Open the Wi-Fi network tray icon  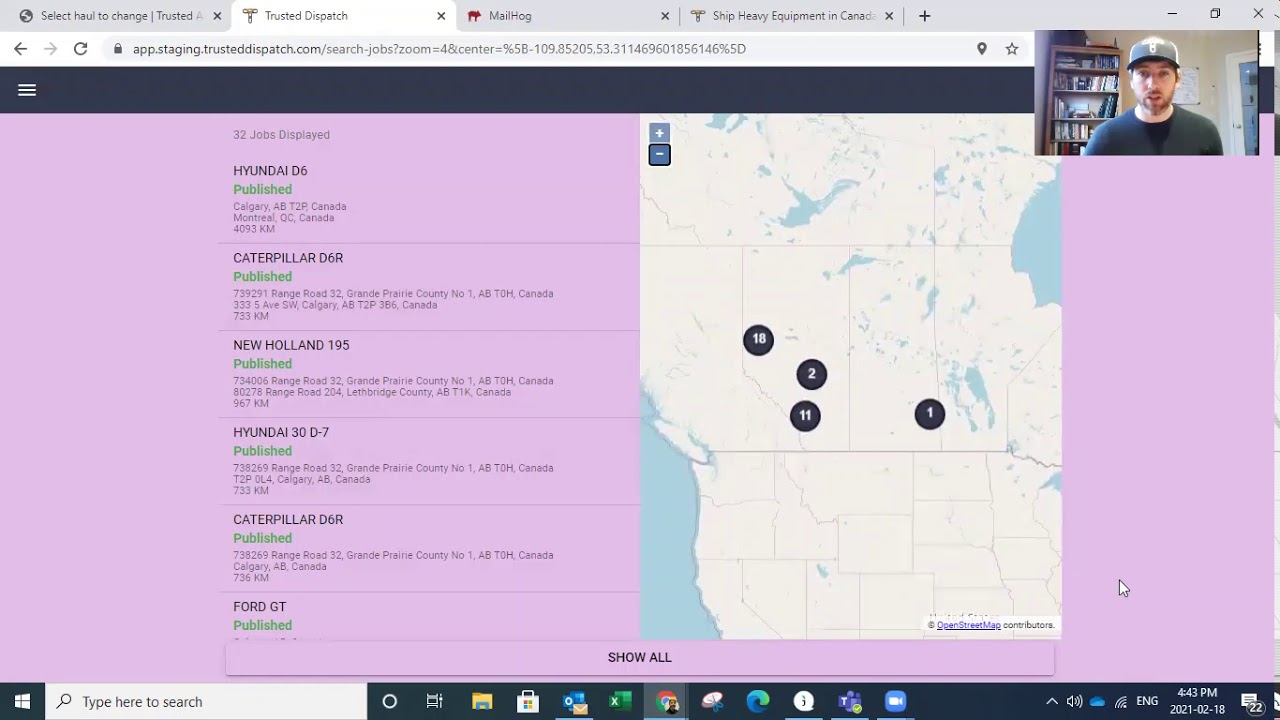1121,702
